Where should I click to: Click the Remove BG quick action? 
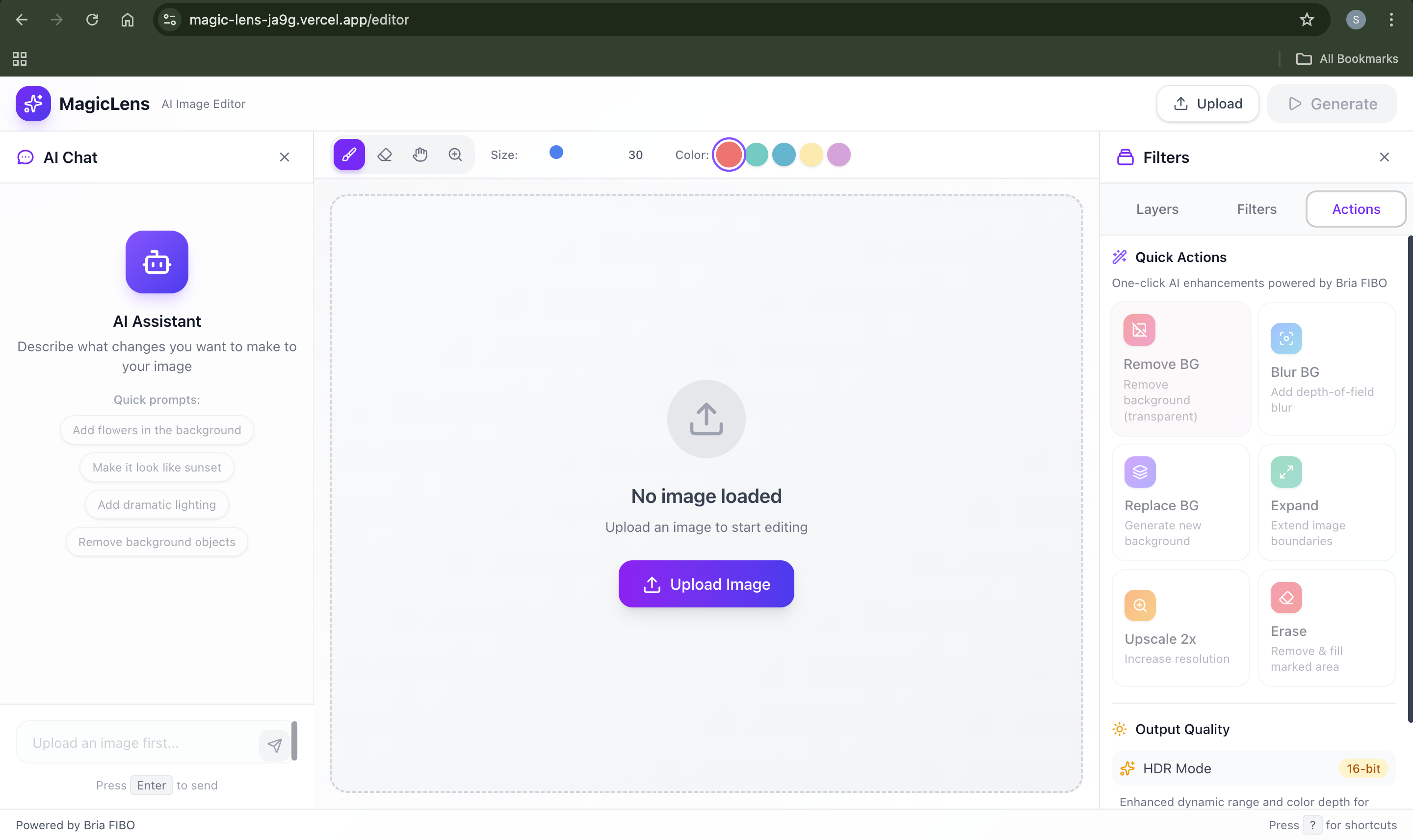pyautogui.click(x=1180, y=369)
